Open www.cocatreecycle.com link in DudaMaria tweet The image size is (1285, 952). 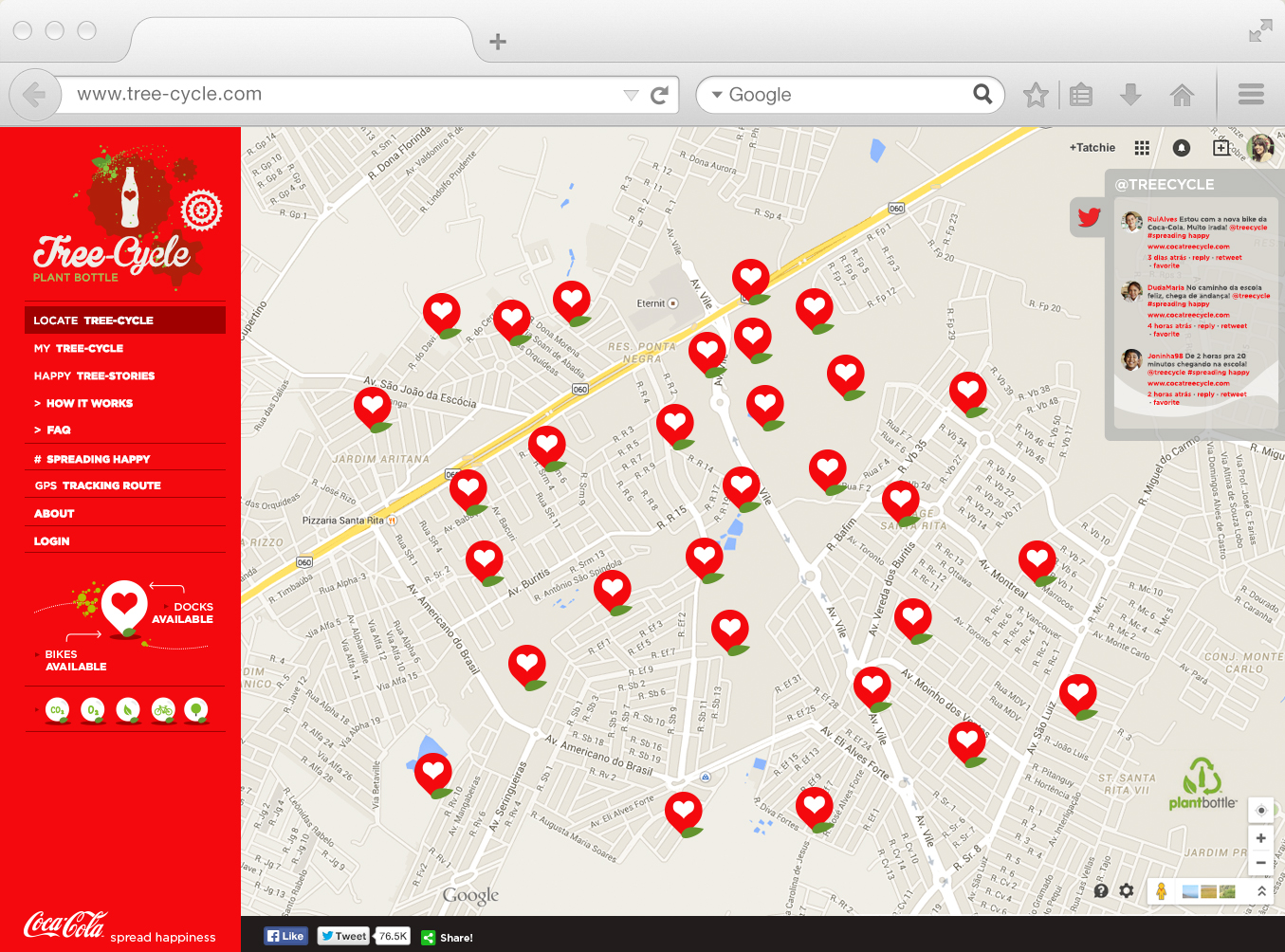point(1188,315)
